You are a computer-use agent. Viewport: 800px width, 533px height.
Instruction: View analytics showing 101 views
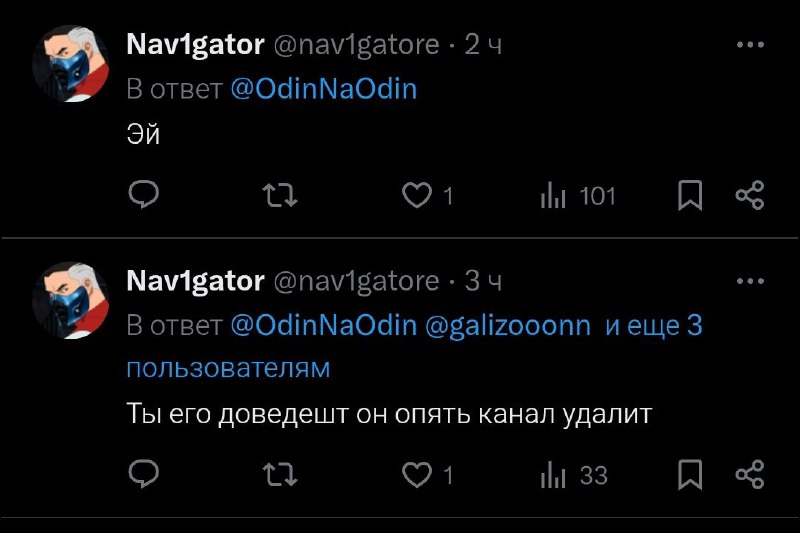578,196
